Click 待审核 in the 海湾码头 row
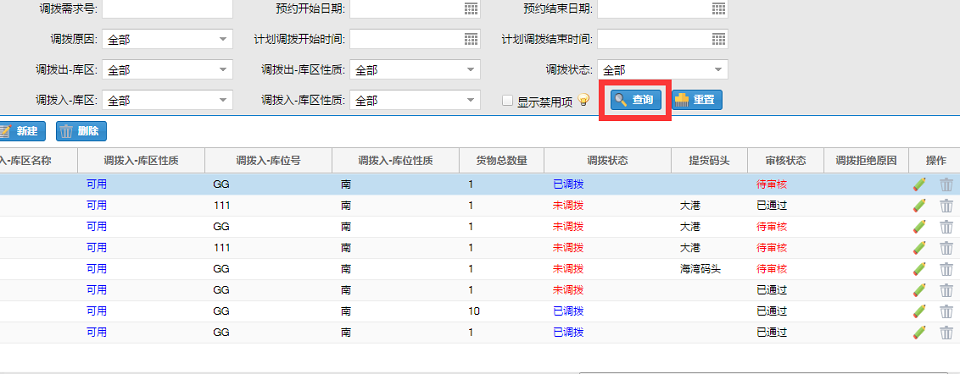The height and width of the screenshot is (374, 960). pos(772,269)
